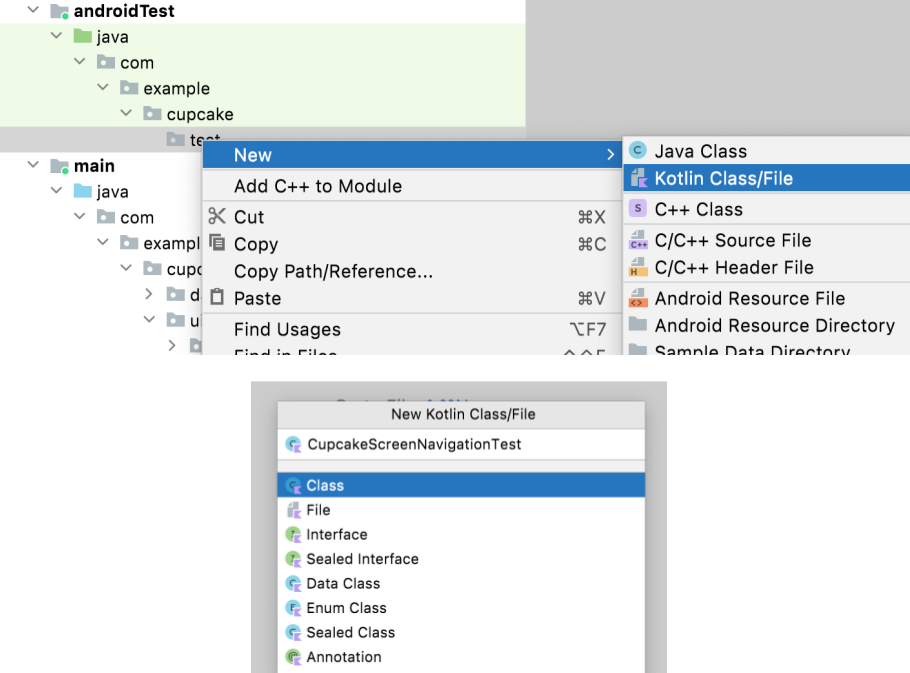This screenshot has height=673, width=910.
Task: Choose Android Resource Directory option
Action: coord(774,325)
